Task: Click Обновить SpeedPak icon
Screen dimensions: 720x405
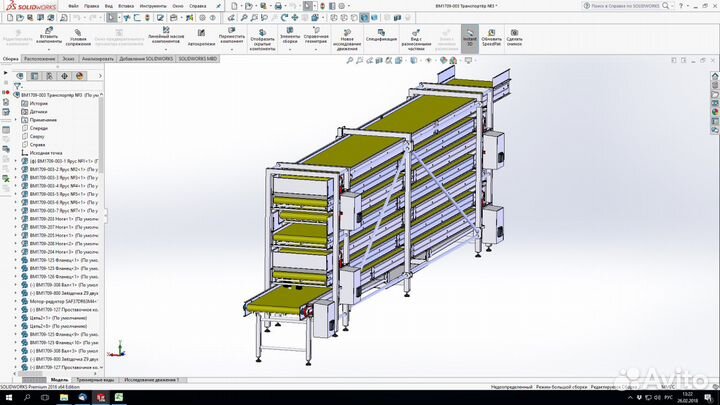Action: tap(492, 36)
